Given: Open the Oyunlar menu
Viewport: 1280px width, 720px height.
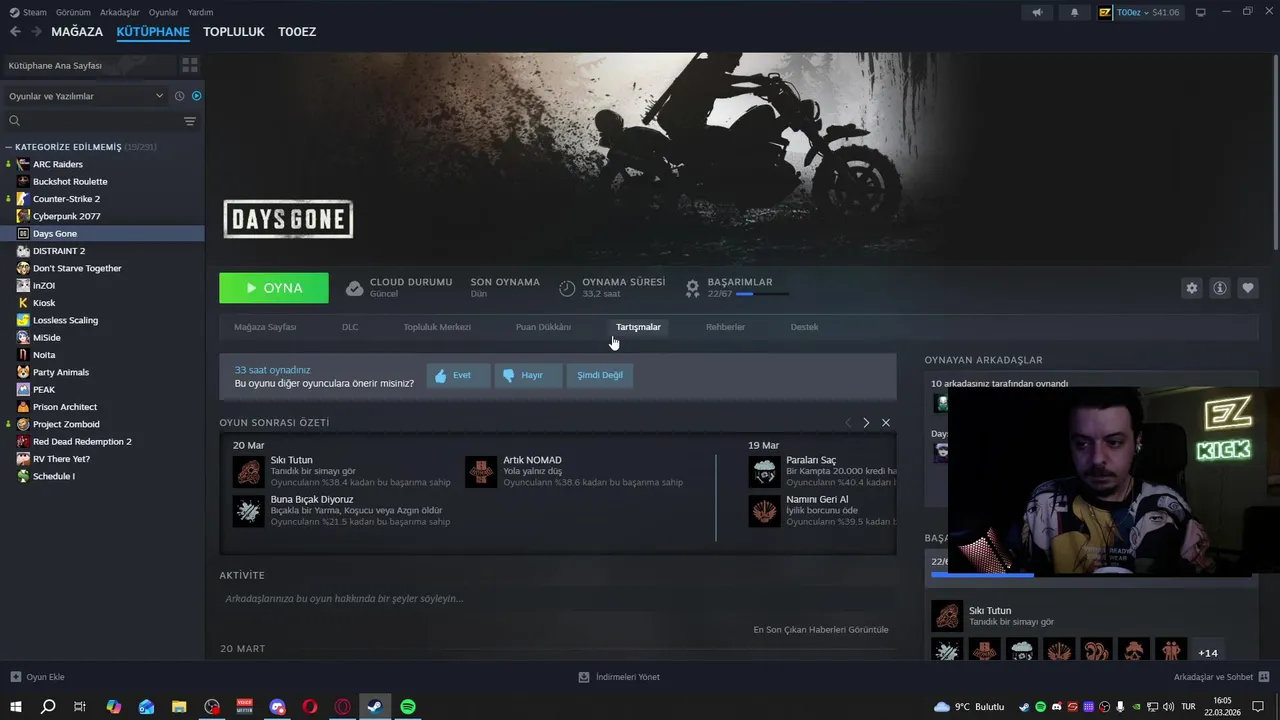Looking at the screenshot, I should [x=163, y=12].
